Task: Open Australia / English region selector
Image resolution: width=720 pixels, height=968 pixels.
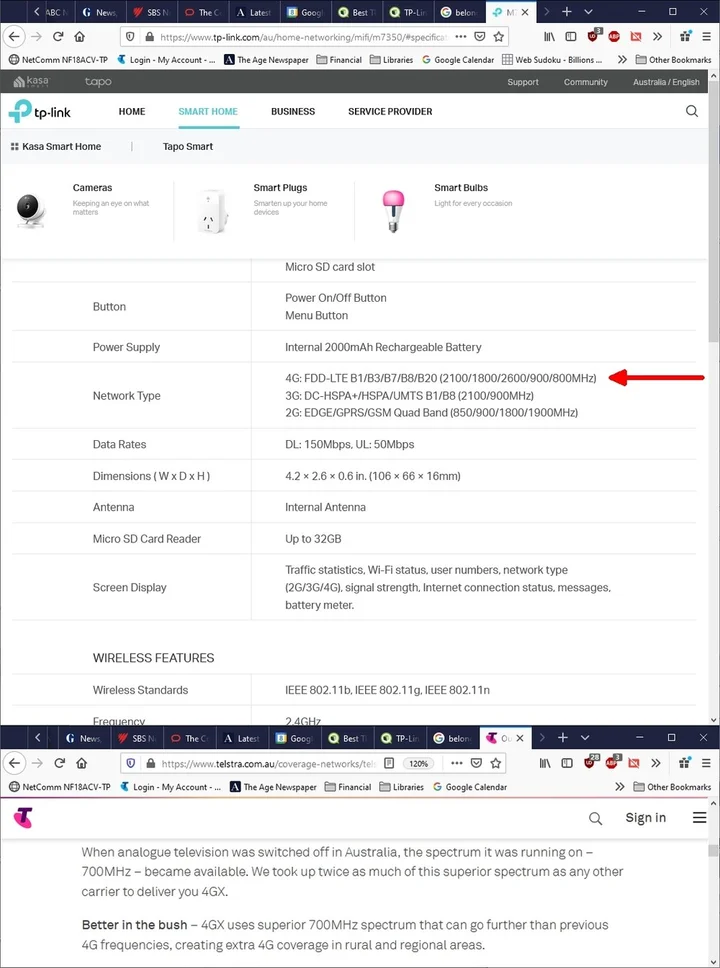Action: (666, 81)
